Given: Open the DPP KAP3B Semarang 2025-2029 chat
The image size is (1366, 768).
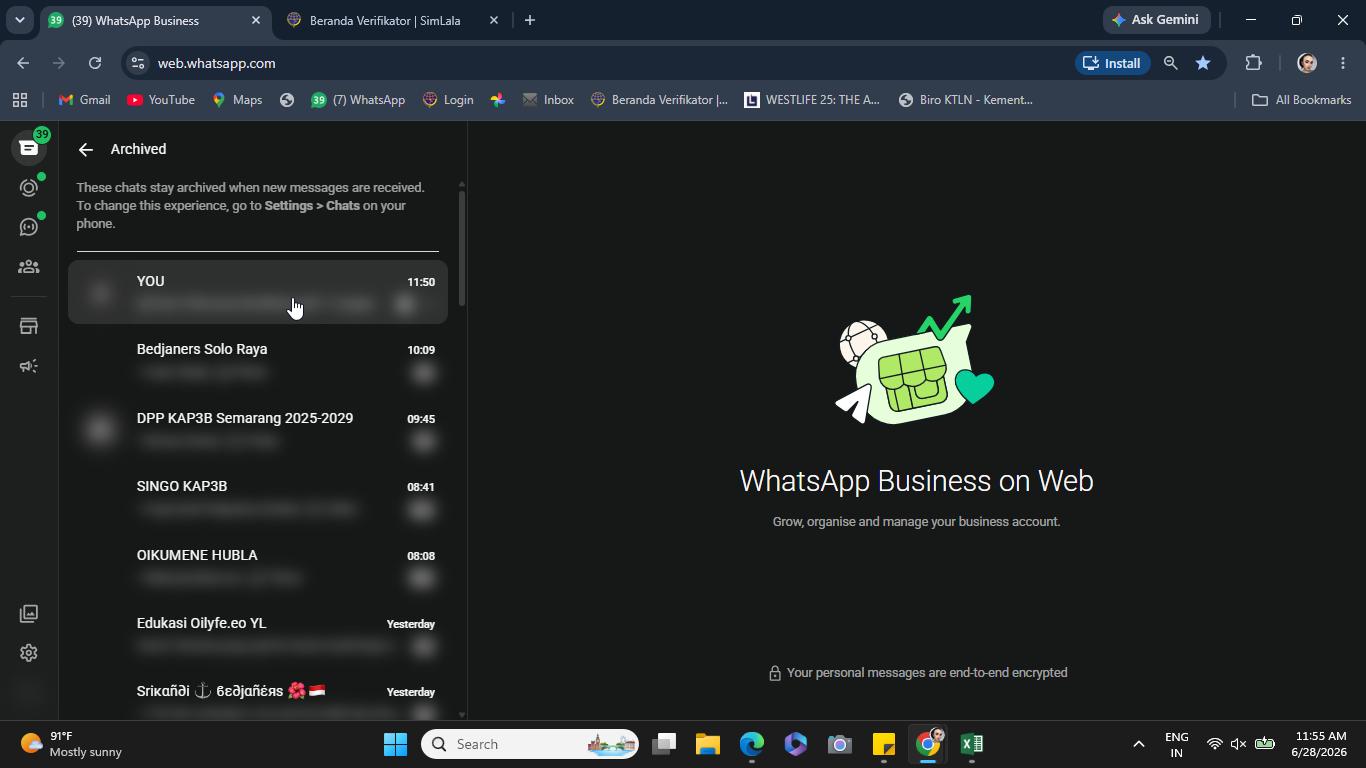Looking at the screenshot, I should 258,428.
